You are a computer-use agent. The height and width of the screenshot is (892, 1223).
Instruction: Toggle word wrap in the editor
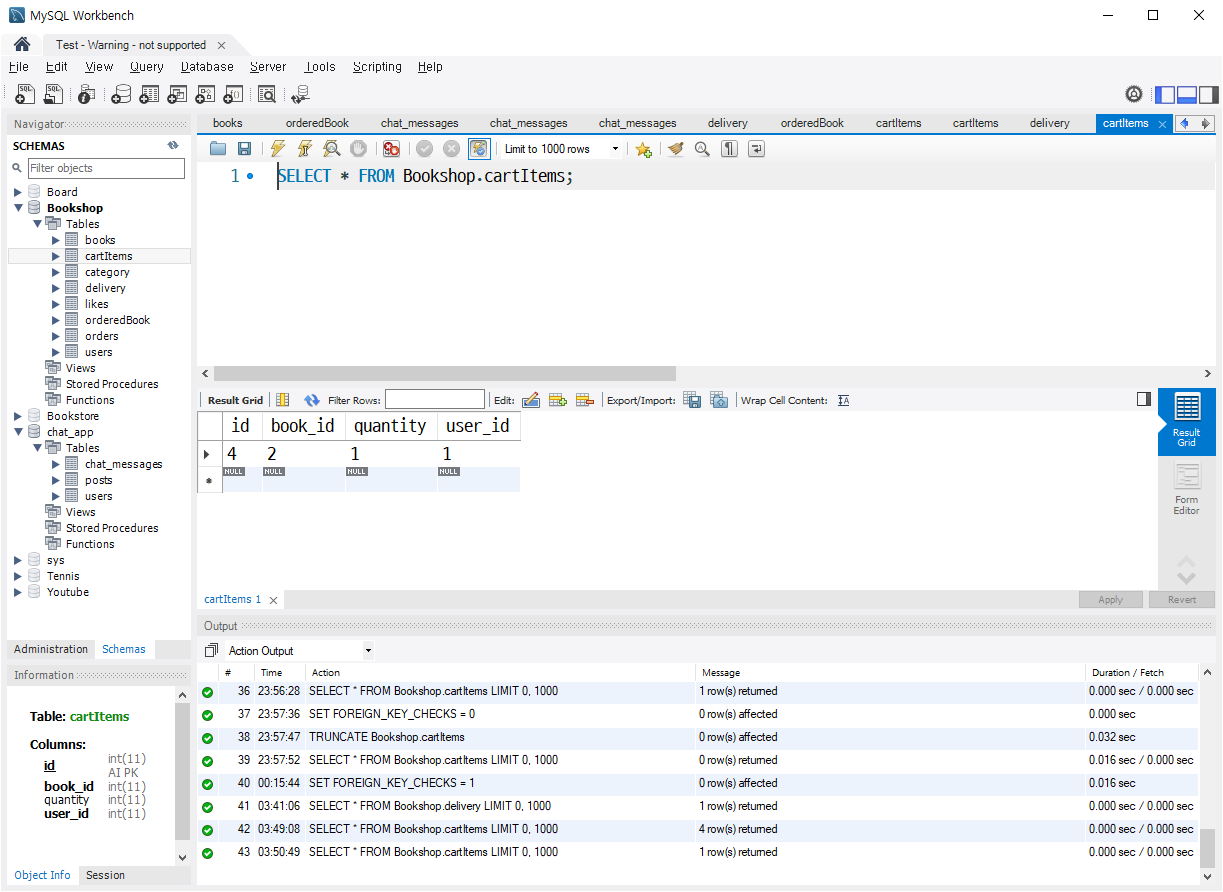pos(757,149)
